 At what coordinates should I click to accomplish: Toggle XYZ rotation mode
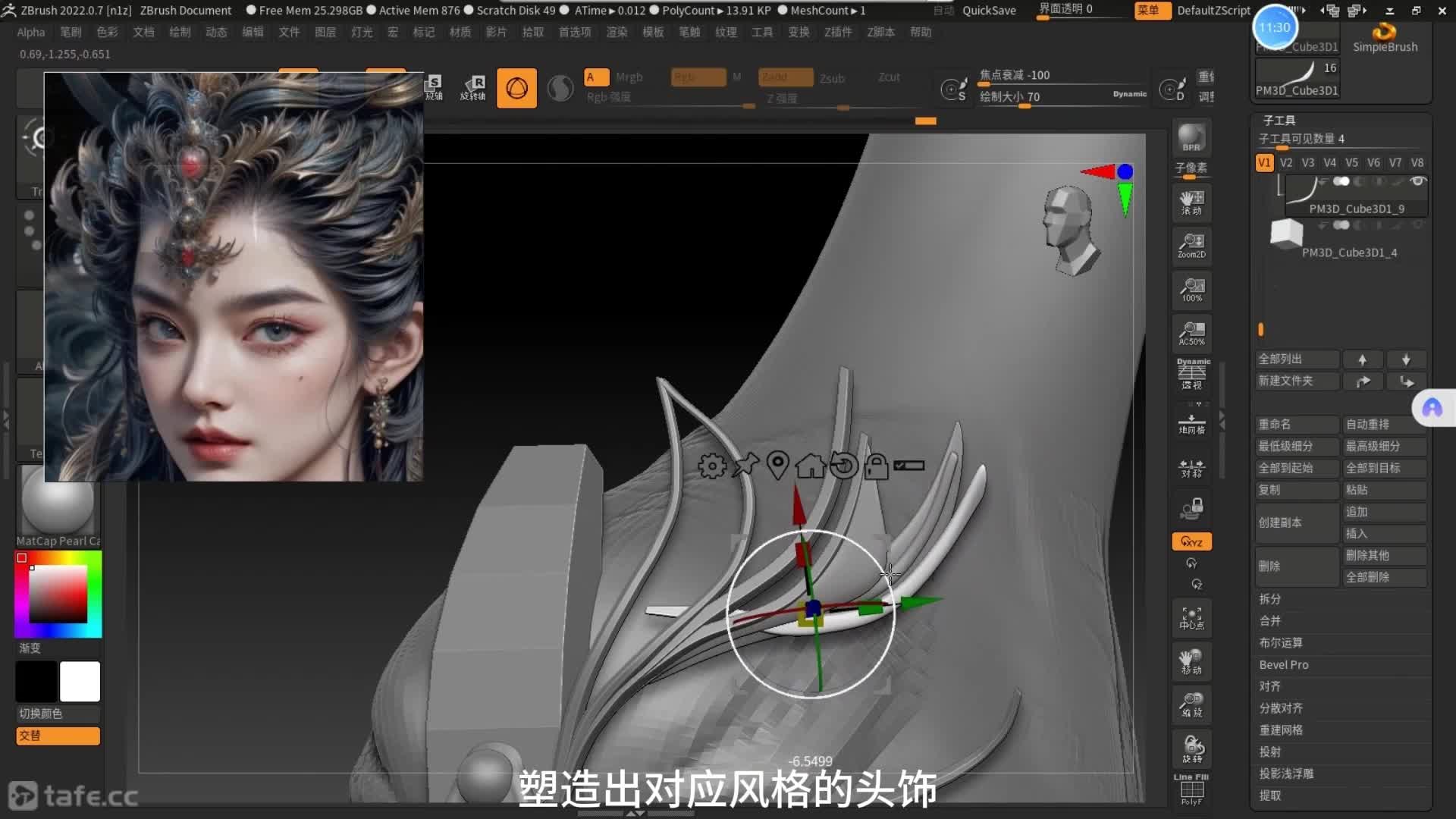click(x=1191, y=541)
